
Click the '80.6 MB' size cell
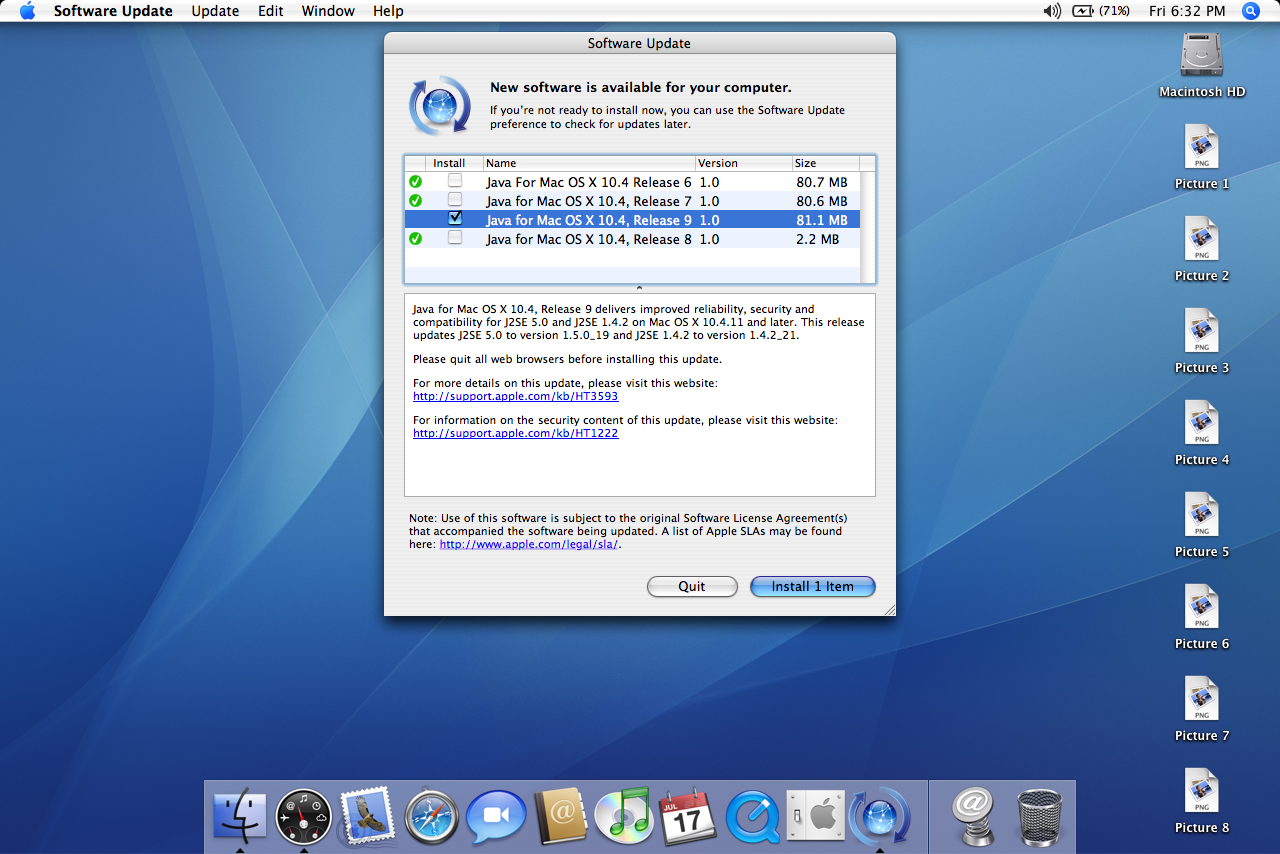pos(822,201)
